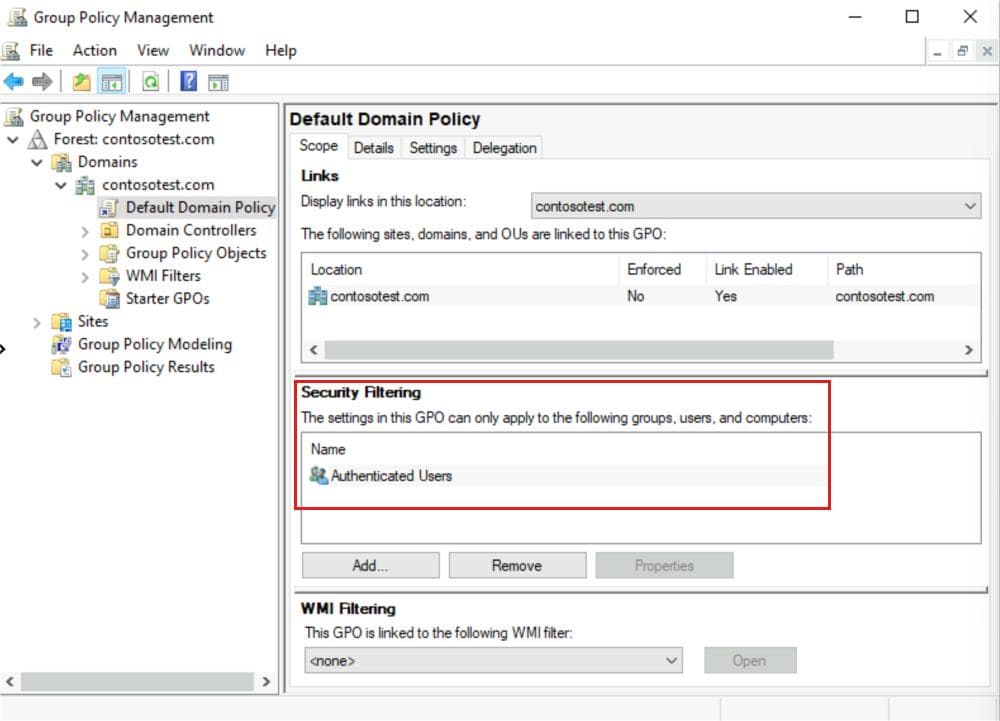Click the Path column header

pyautogui.click(x=904, y=270)
